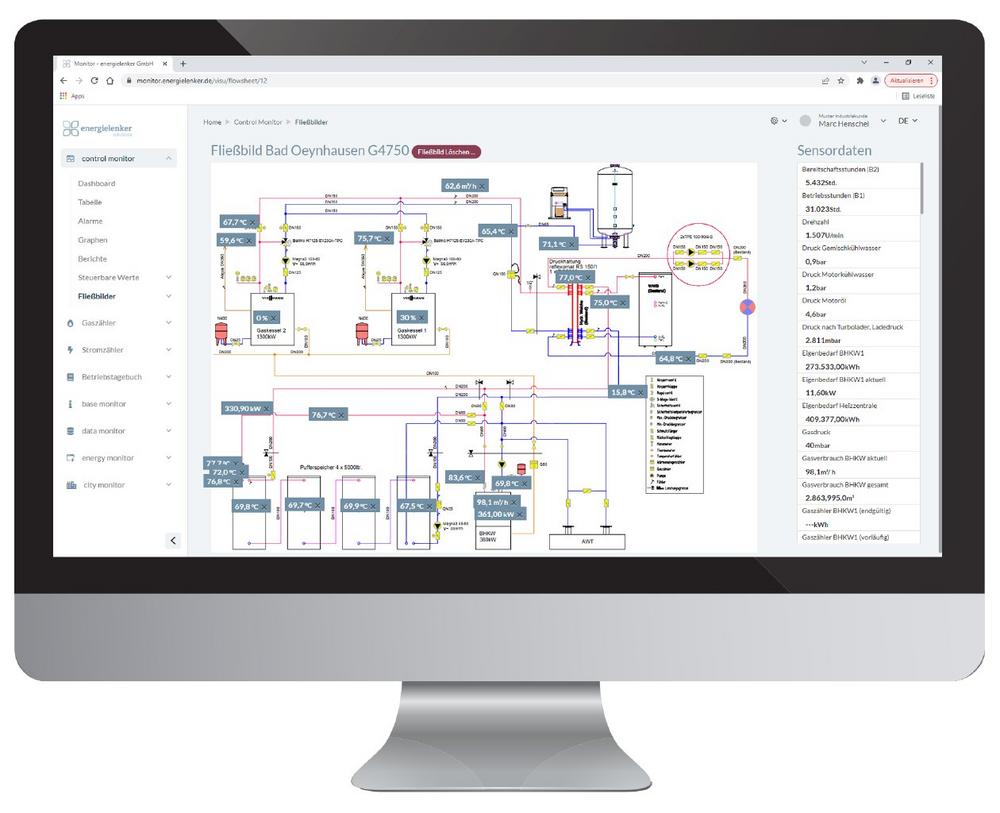This screenshot has height=813, width=1000.
Task: Open the browser extensions puzzle icon
Action: [x=859, y=80]
